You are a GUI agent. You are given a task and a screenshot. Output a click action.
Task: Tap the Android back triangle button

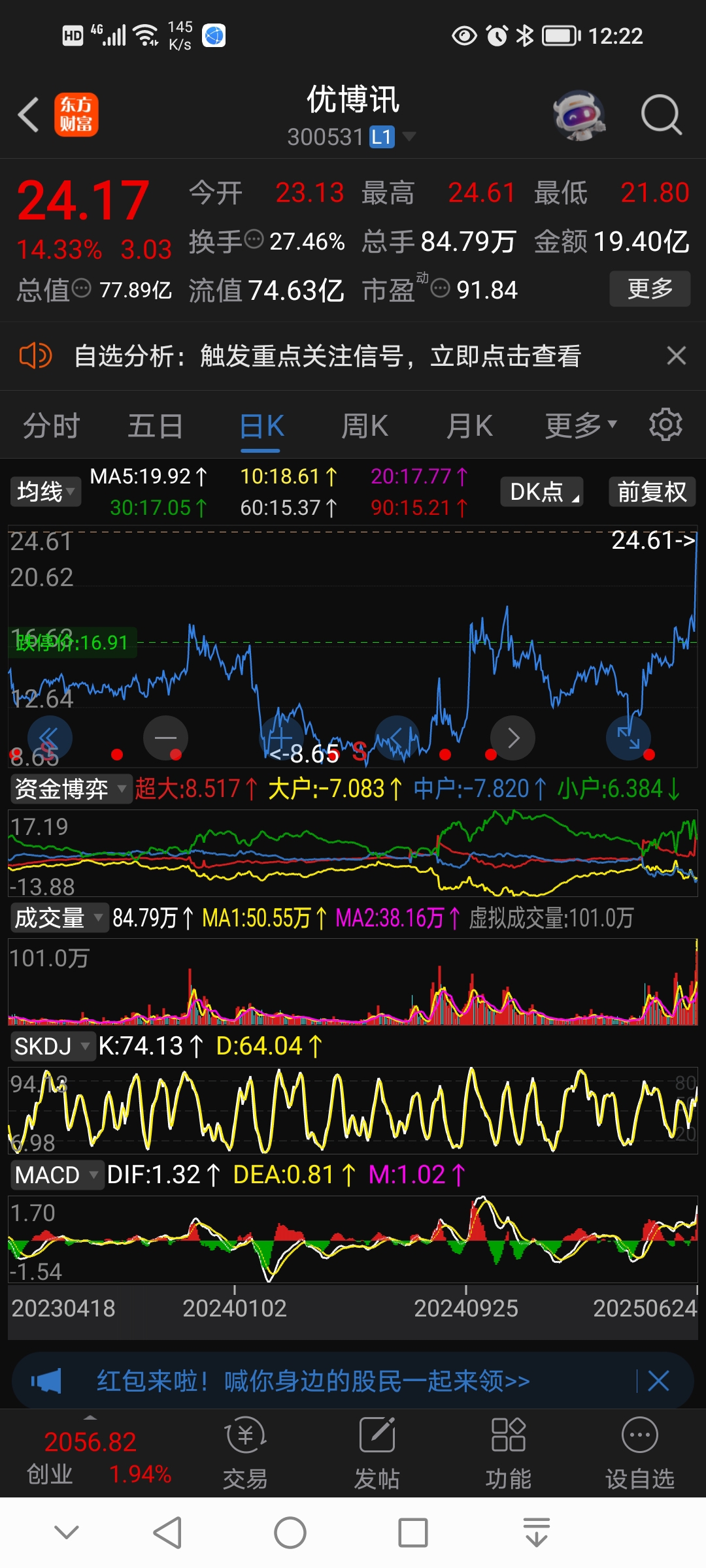167,1533
